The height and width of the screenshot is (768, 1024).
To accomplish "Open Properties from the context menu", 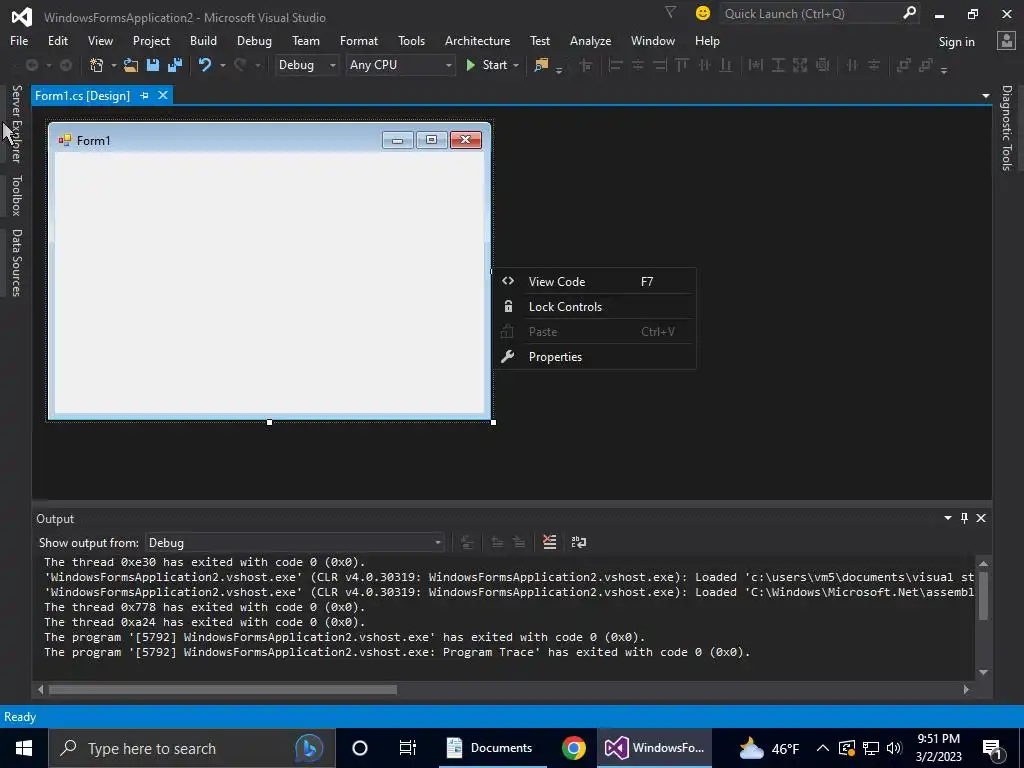I will click(594, 357).
